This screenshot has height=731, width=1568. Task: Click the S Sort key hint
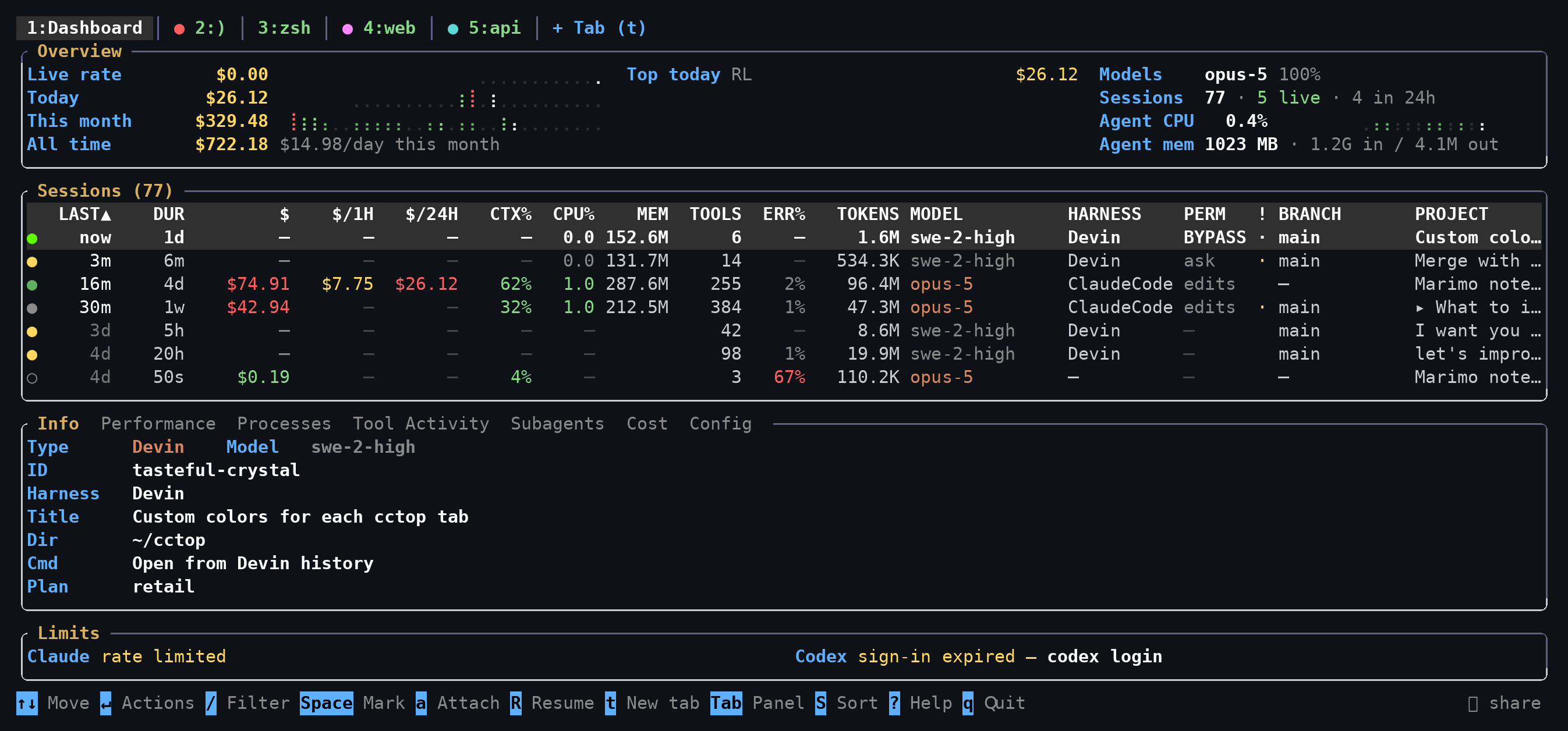click(820, 704)
